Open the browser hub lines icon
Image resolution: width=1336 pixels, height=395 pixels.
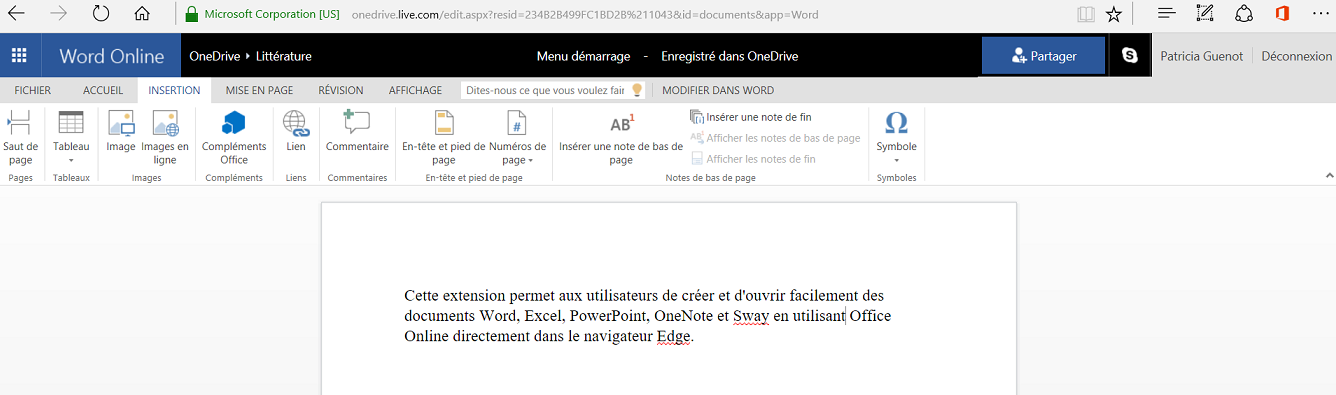tap(1166, 13)
